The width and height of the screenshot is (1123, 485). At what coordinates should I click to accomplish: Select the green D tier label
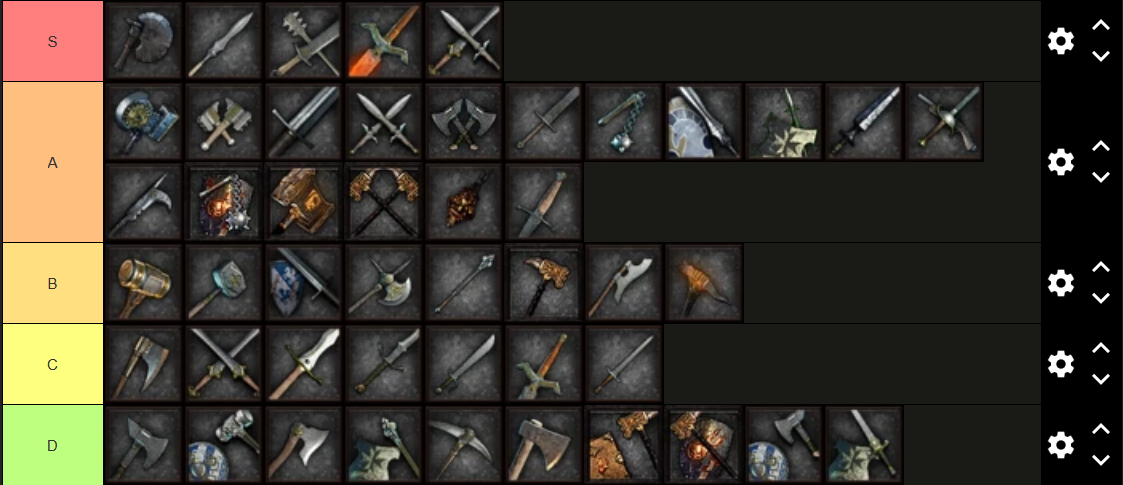52,446
